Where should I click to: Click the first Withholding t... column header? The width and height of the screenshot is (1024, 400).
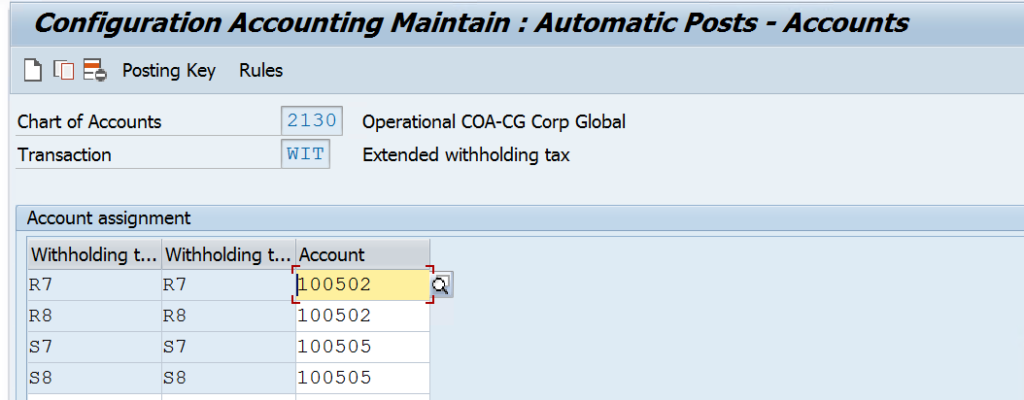94,254
